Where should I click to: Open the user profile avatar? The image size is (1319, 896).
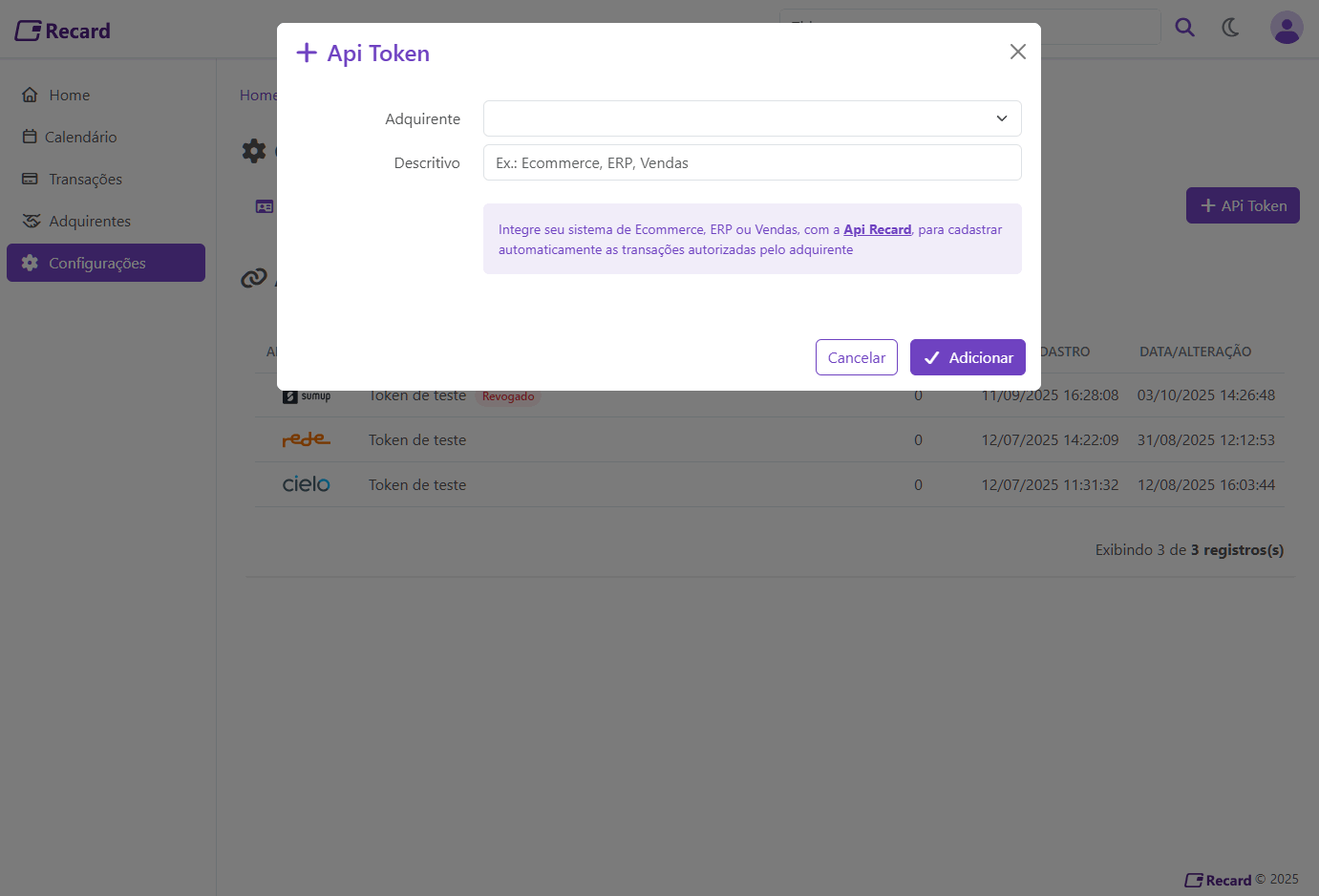pos(1286,28)
